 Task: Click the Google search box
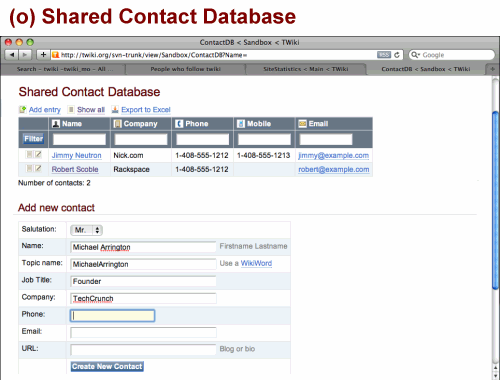coord(452,55)
